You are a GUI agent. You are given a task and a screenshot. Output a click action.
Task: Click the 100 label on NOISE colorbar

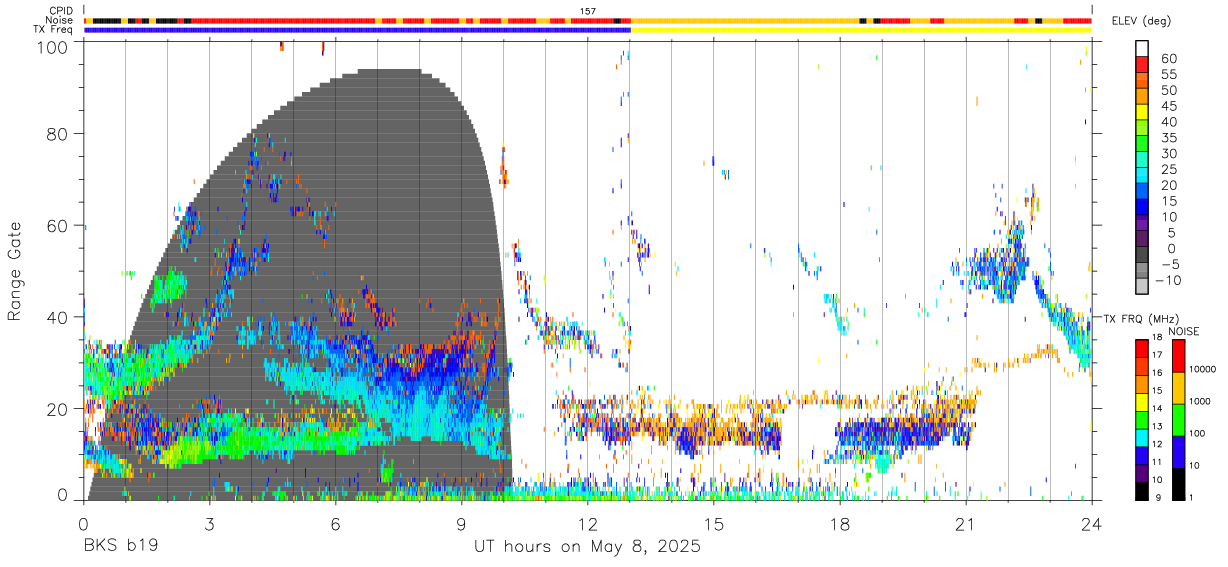tap(1197, 433)
